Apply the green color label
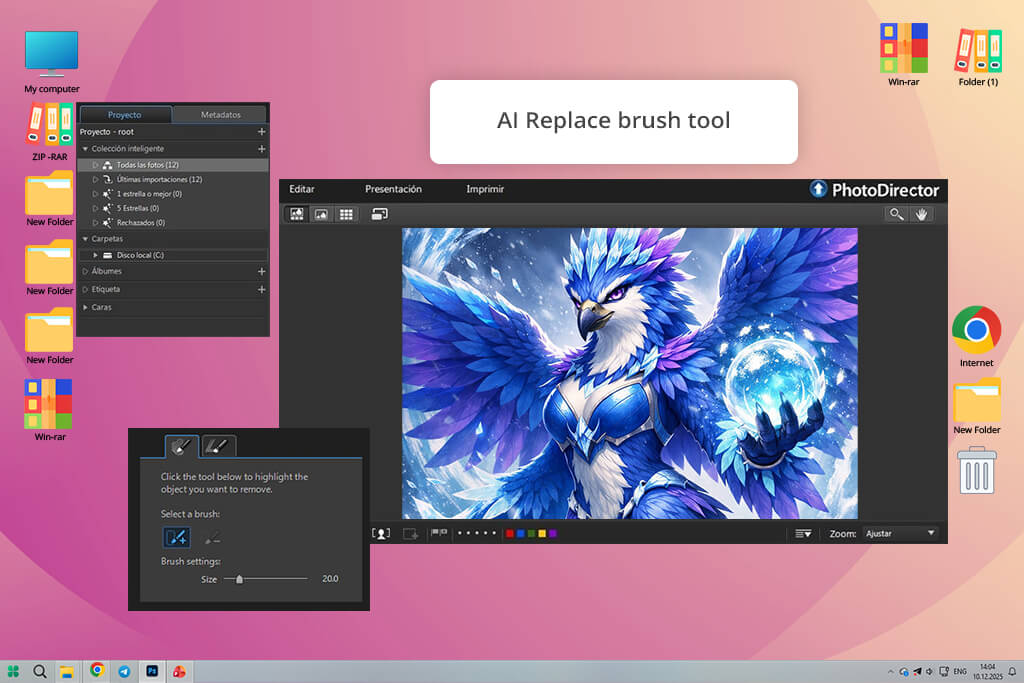This screenshot has width=1024, height=683. coord(532,533)
